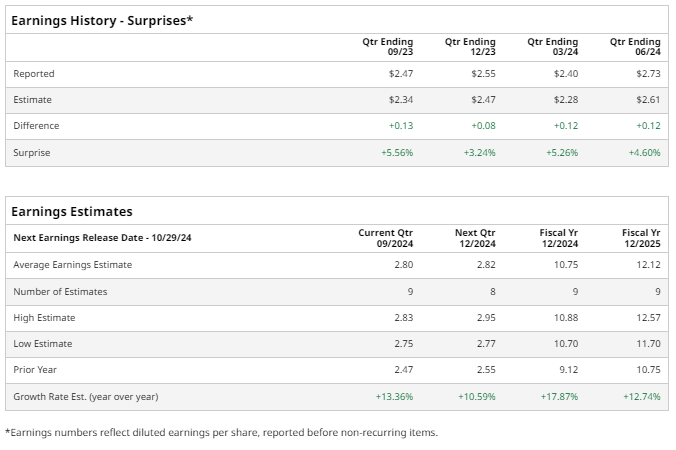Click the Earnings History - Surprises heading

[x=101, y=19]
